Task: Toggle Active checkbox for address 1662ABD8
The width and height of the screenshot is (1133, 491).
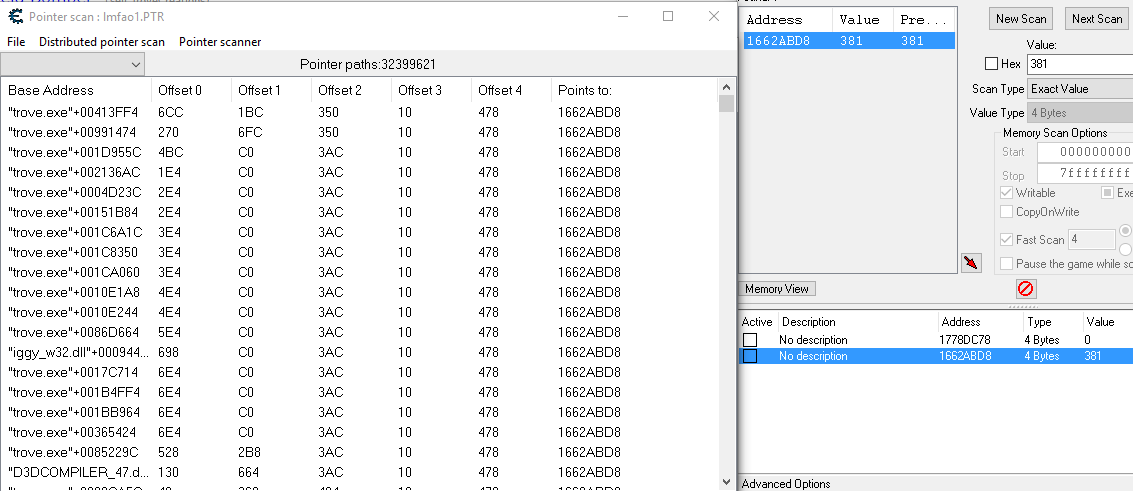Action: 750,356
